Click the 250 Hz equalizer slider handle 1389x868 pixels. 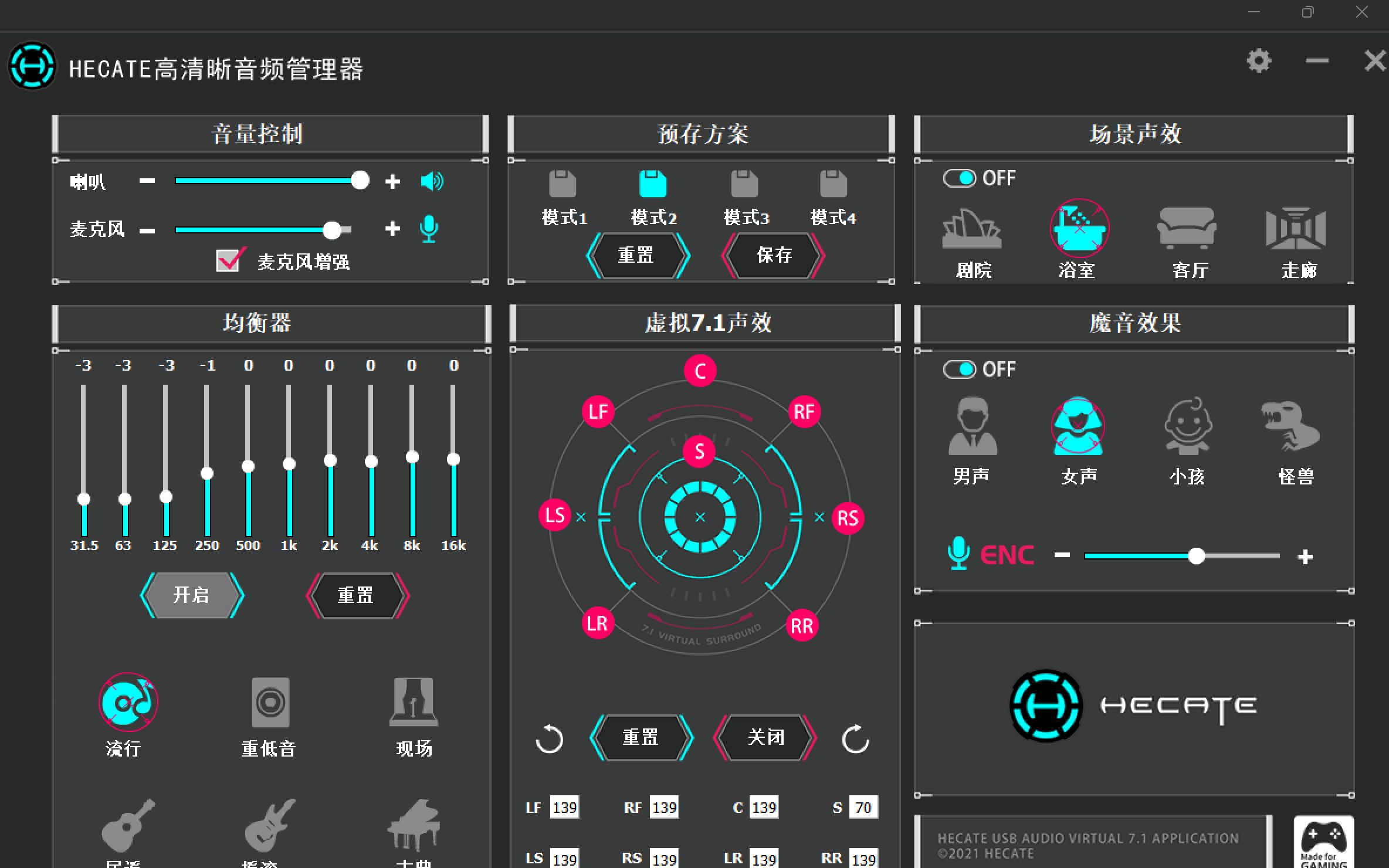pos(207,473)
